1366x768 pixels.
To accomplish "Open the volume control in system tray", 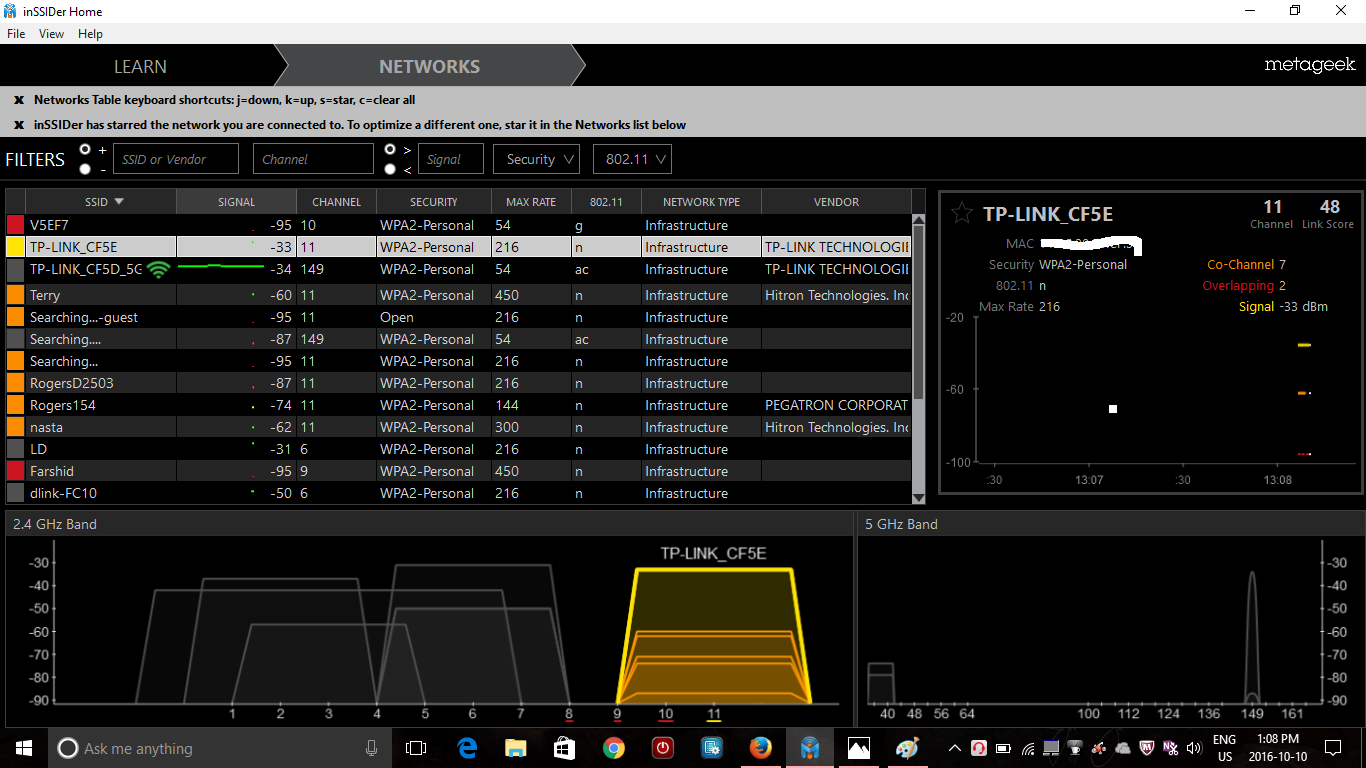I will 1193,748.
